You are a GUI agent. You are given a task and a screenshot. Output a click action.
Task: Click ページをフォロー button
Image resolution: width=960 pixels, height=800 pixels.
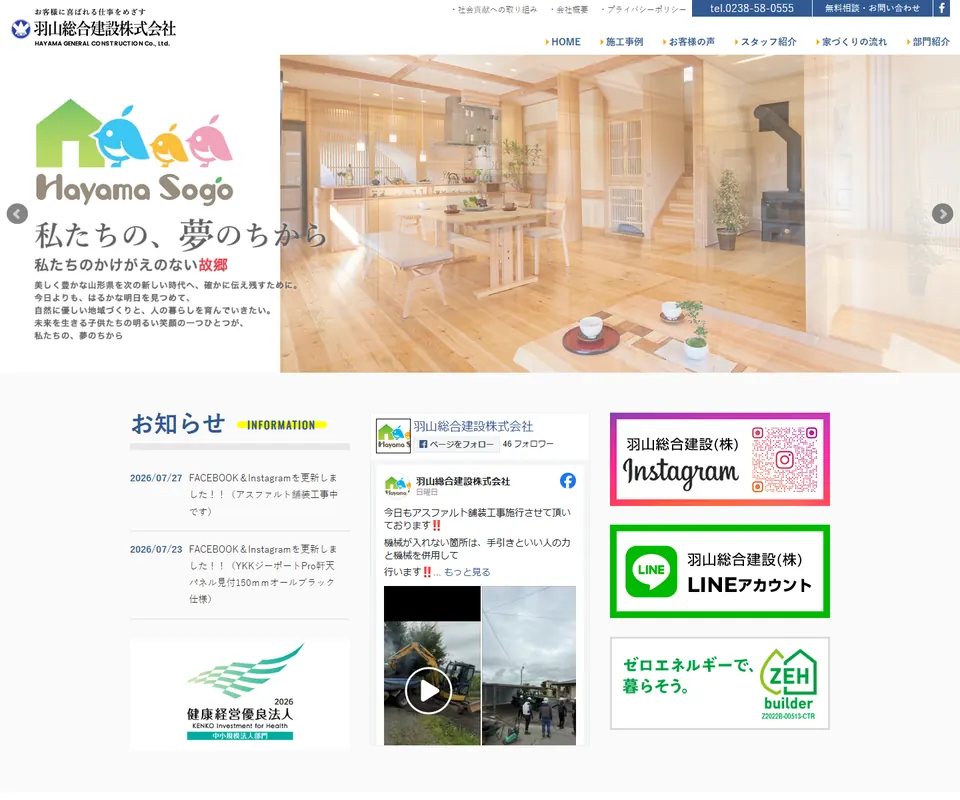[x=456, y=444]
